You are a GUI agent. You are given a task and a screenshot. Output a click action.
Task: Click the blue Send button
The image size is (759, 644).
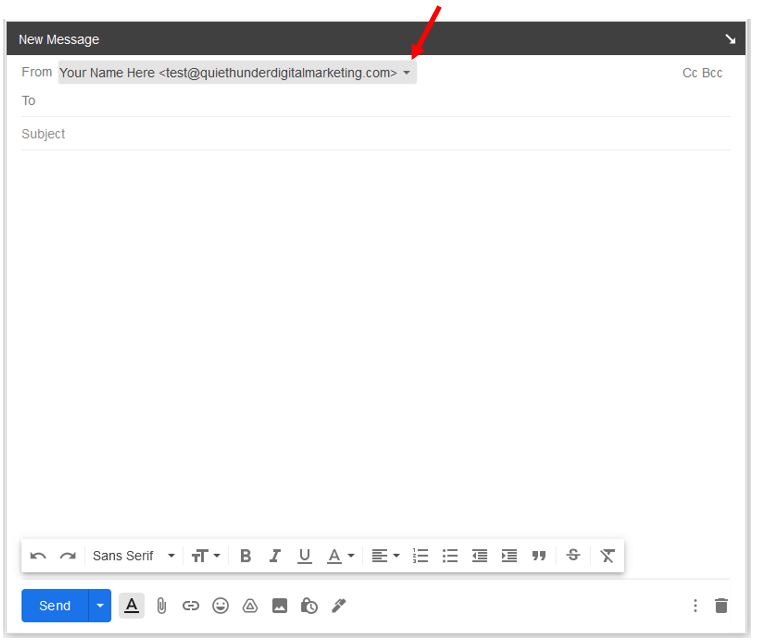click(55, 606)
